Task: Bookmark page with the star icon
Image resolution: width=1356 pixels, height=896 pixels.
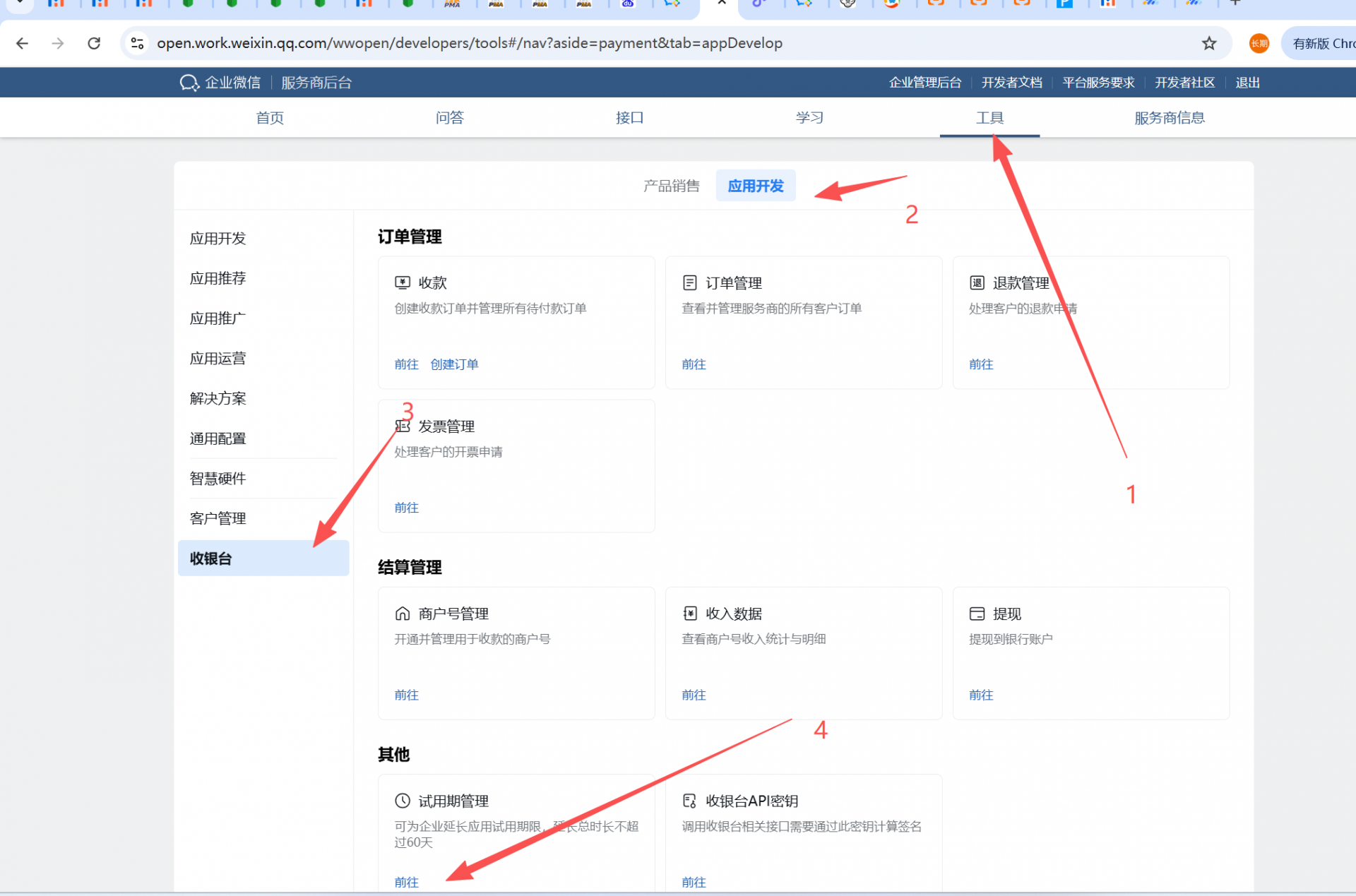Action: pyautogui.click(x=1209, y=43)
